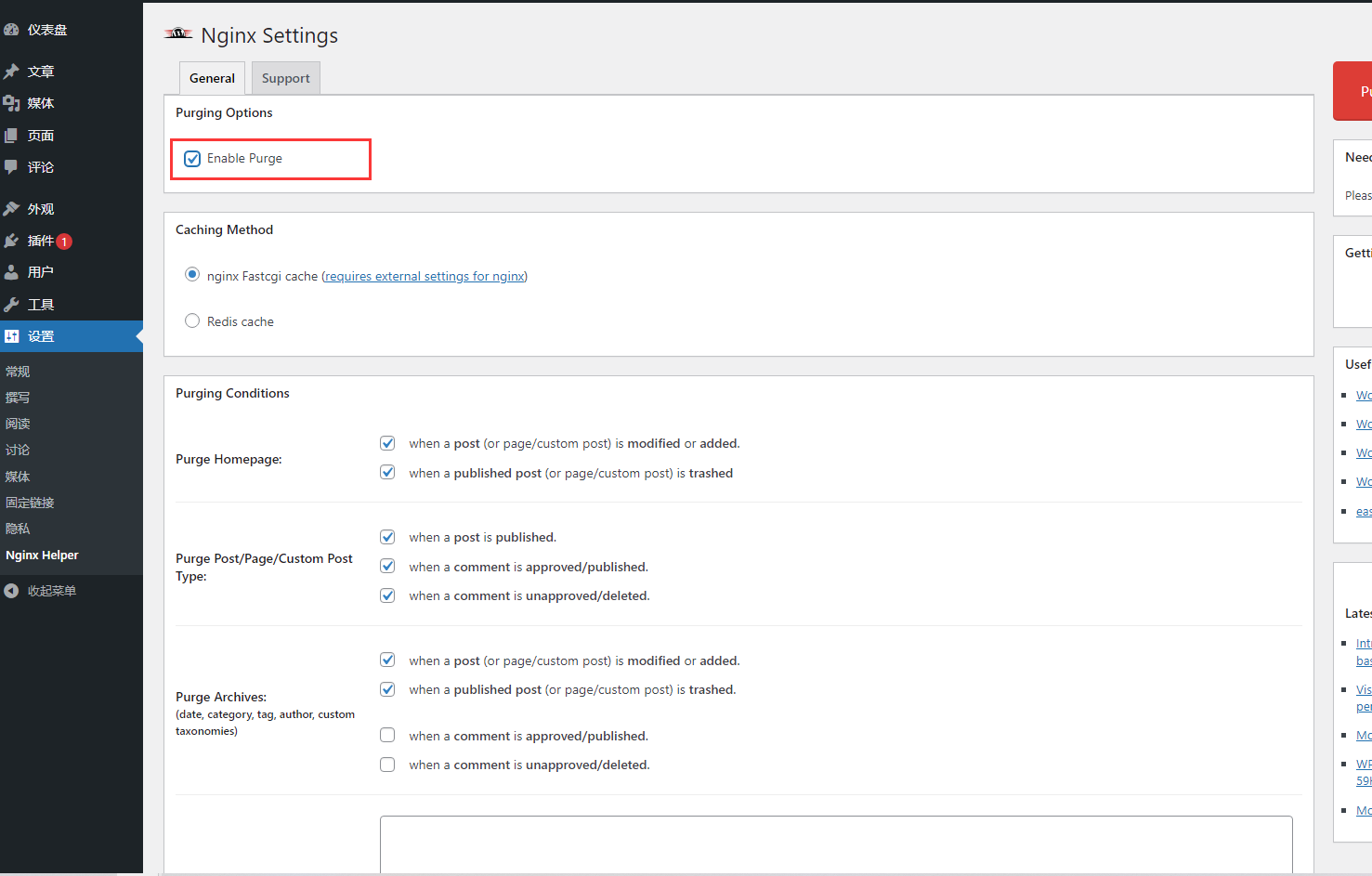The height and width of the screenshot is (876, 1372).
Task: Switch to the Support tab
Action: tap(286, 78)
